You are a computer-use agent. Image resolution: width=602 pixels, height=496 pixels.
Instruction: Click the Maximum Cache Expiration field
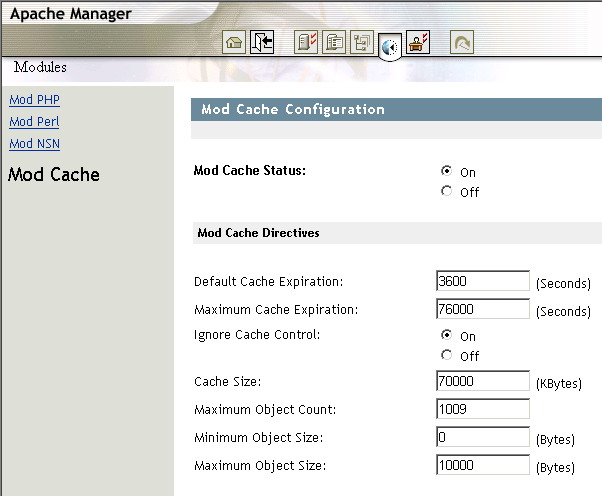point(483,309)
